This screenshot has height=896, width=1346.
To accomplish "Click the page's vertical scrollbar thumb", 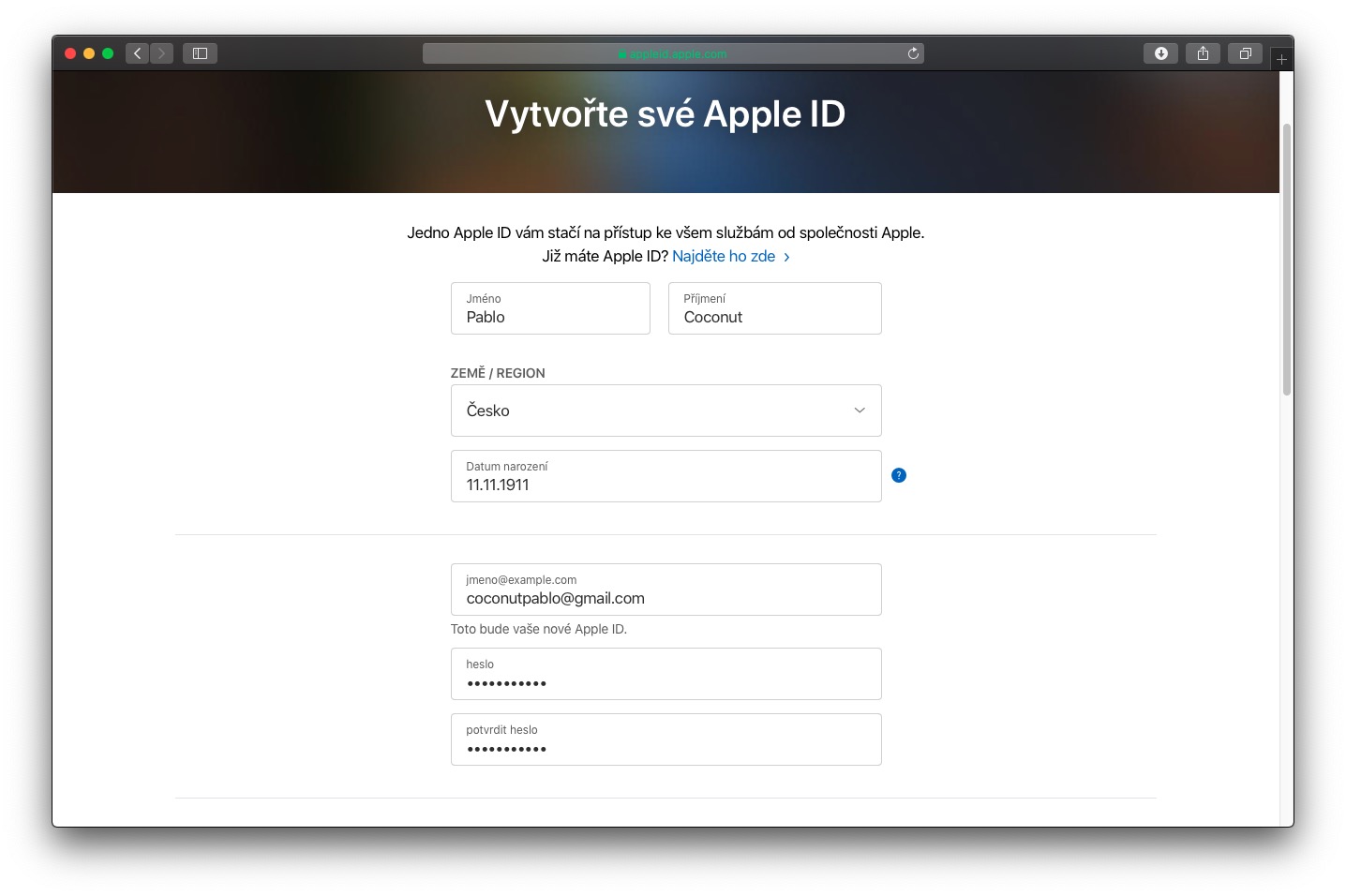I will tap(1287, 260).
